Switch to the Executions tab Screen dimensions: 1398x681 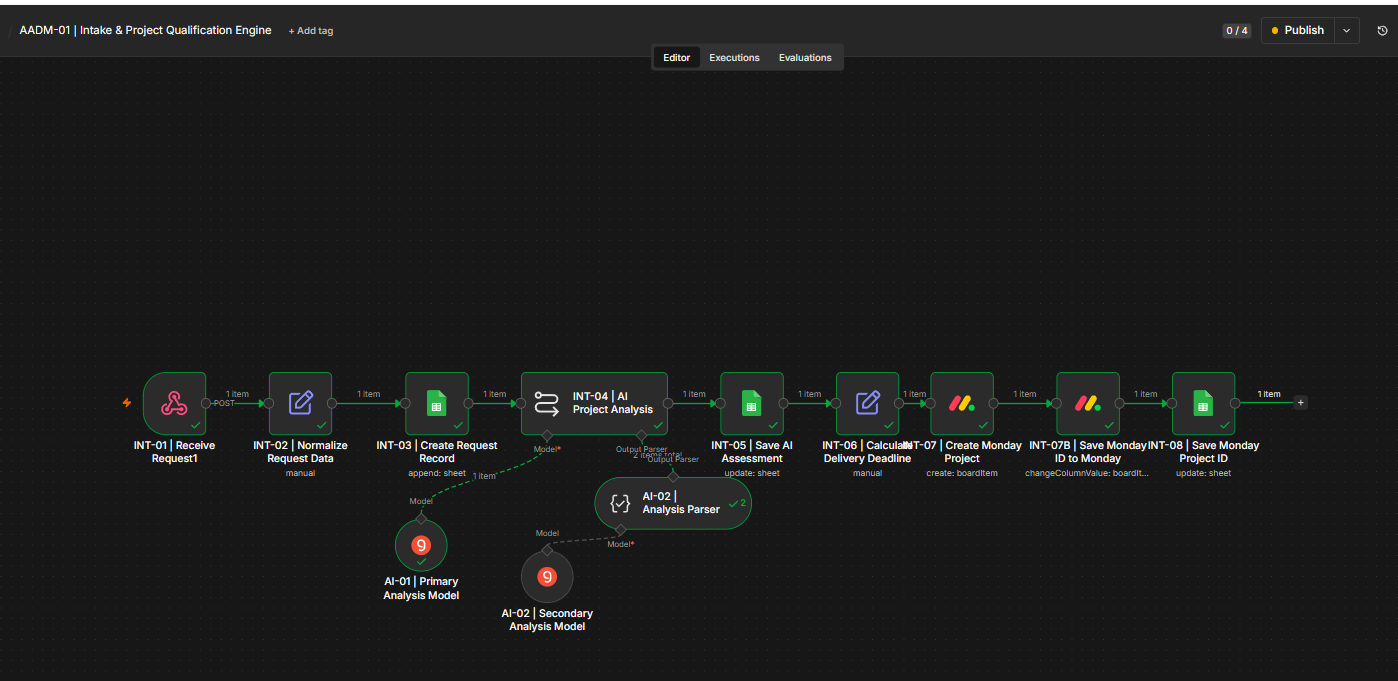[x=735, y=58]
